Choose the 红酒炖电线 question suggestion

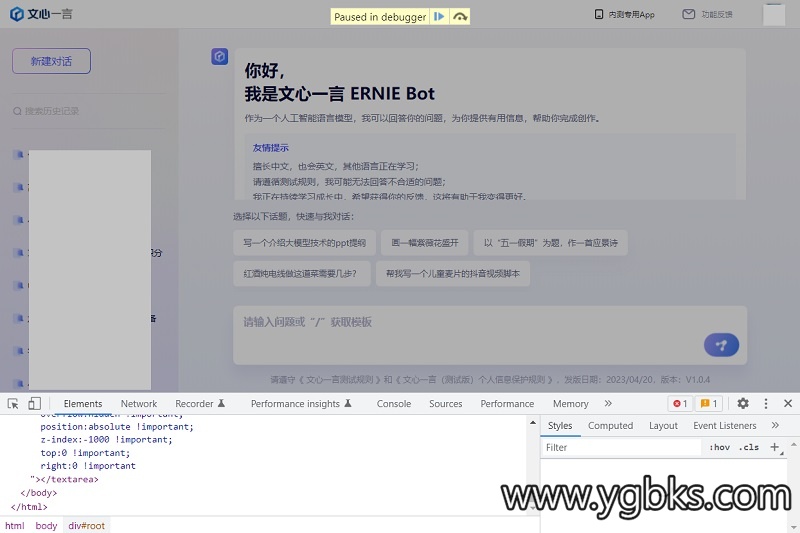pyautogui.click(x=302, y=273)
